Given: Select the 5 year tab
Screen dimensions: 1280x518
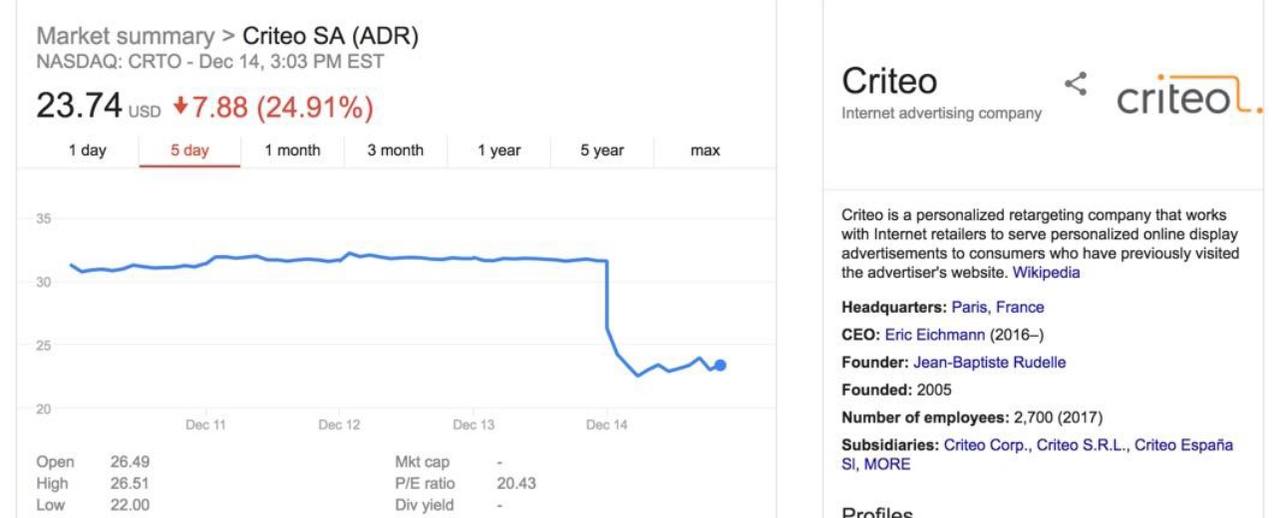Looking at the screenshot, I should pyautogui.click(x=602, y=151).
